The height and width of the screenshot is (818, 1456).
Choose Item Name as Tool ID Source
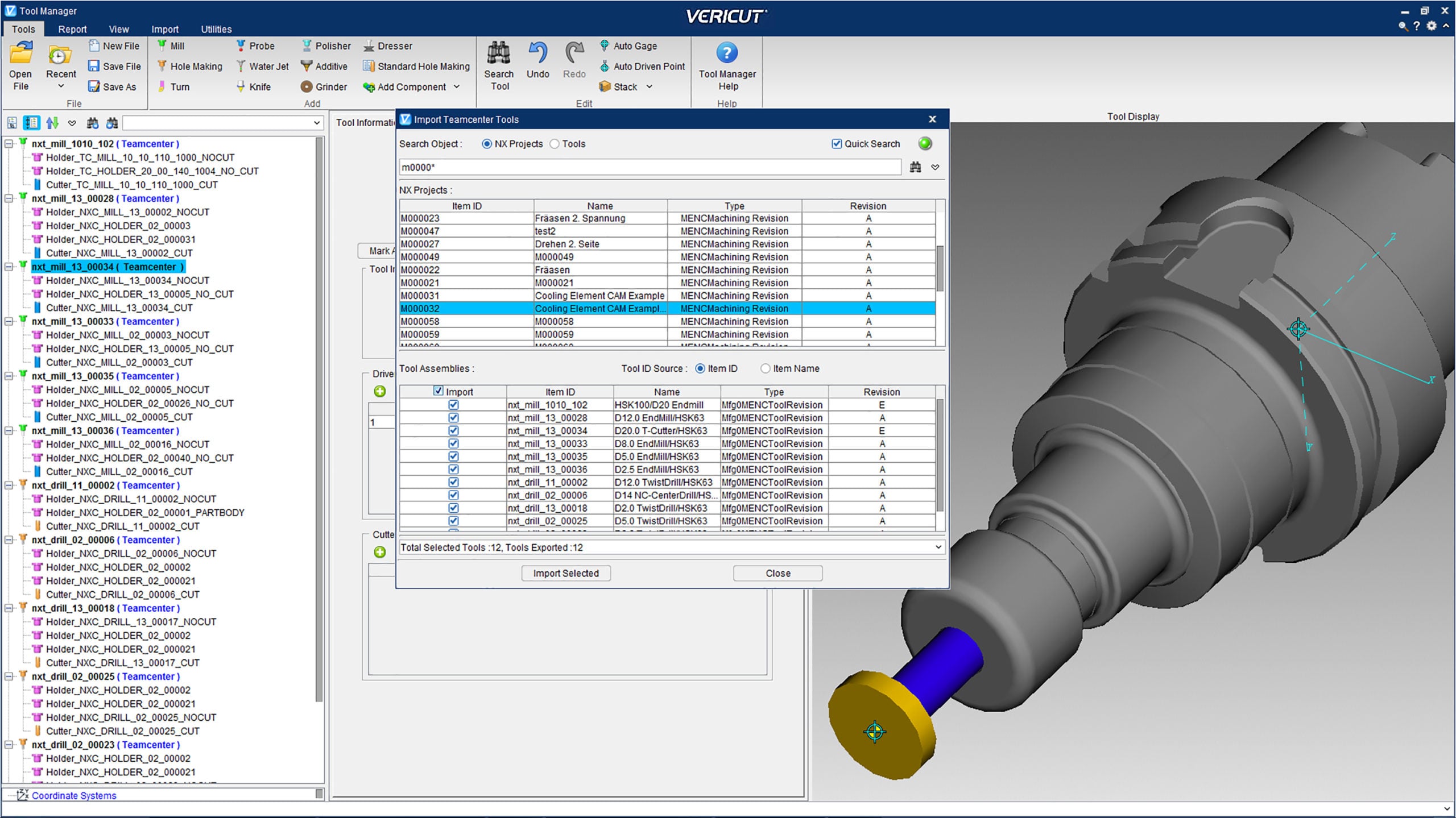click(x=766, y=368)
